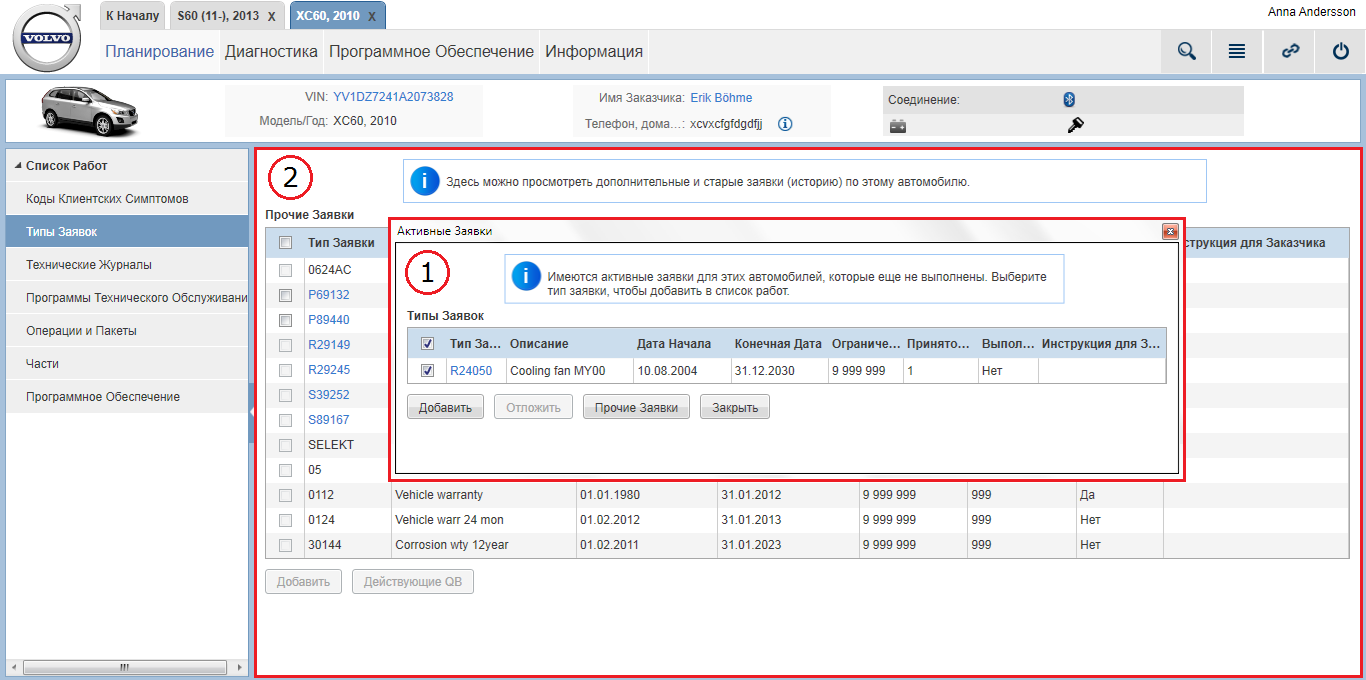The height and width of the screenshot is (680, 1366).
Task: Switch to the S60 (11-), 2013 tab
Action: (217, 16)
